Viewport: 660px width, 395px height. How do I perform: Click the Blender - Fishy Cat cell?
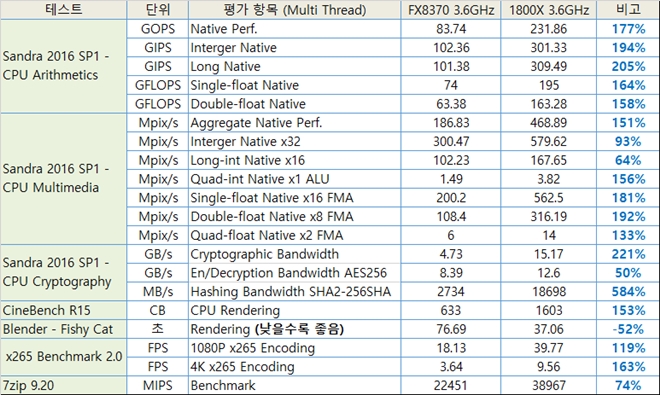[64, 329]
